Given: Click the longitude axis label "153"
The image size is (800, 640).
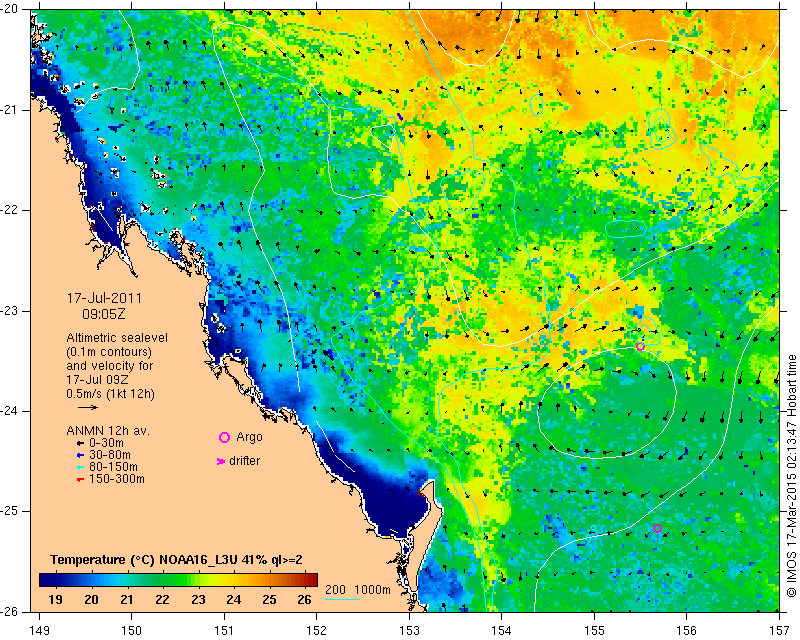Looking at the screenshot, I should (x=409, y=631).
